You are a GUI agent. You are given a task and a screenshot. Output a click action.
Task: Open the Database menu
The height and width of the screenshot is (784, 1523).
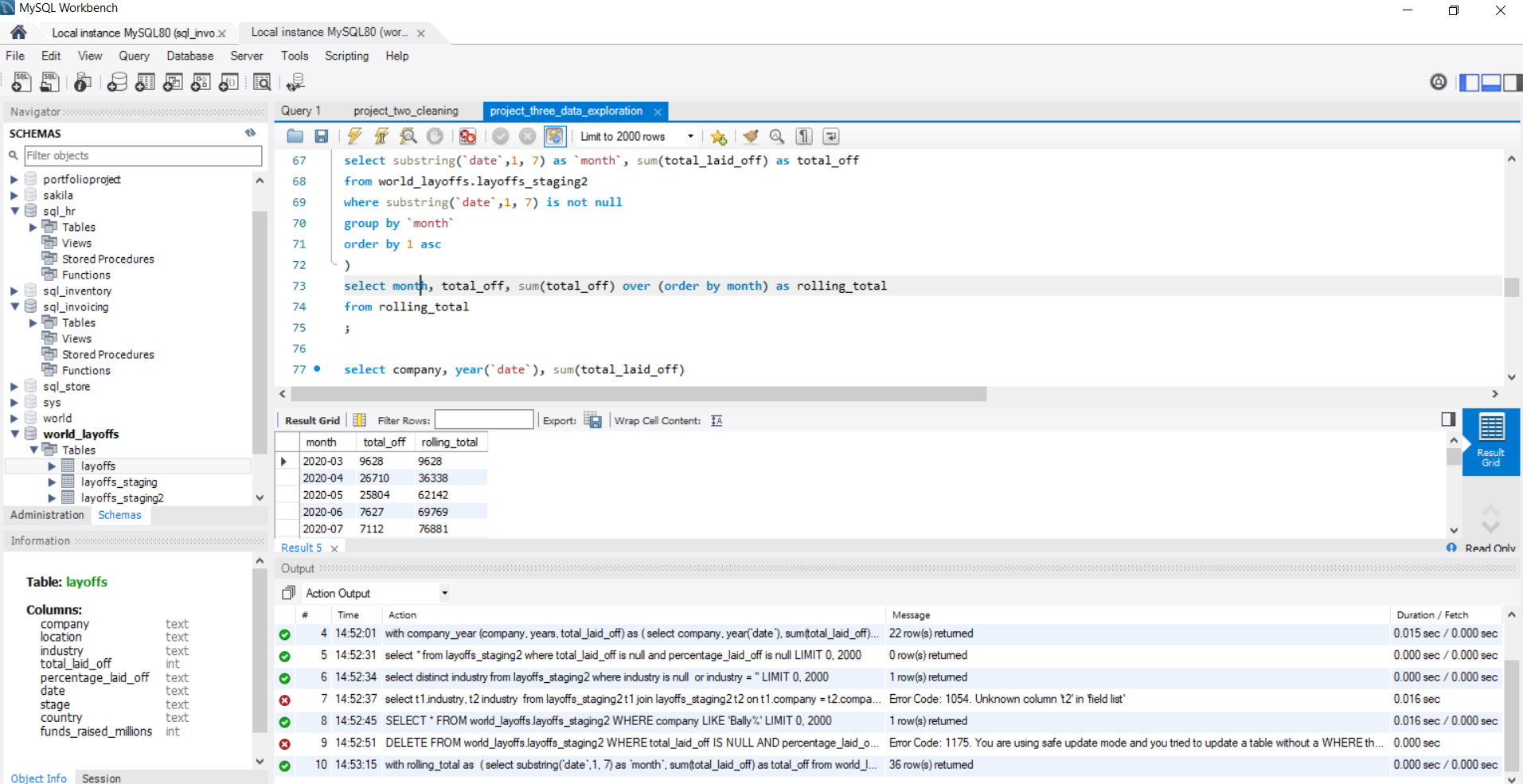click(189, 56)
